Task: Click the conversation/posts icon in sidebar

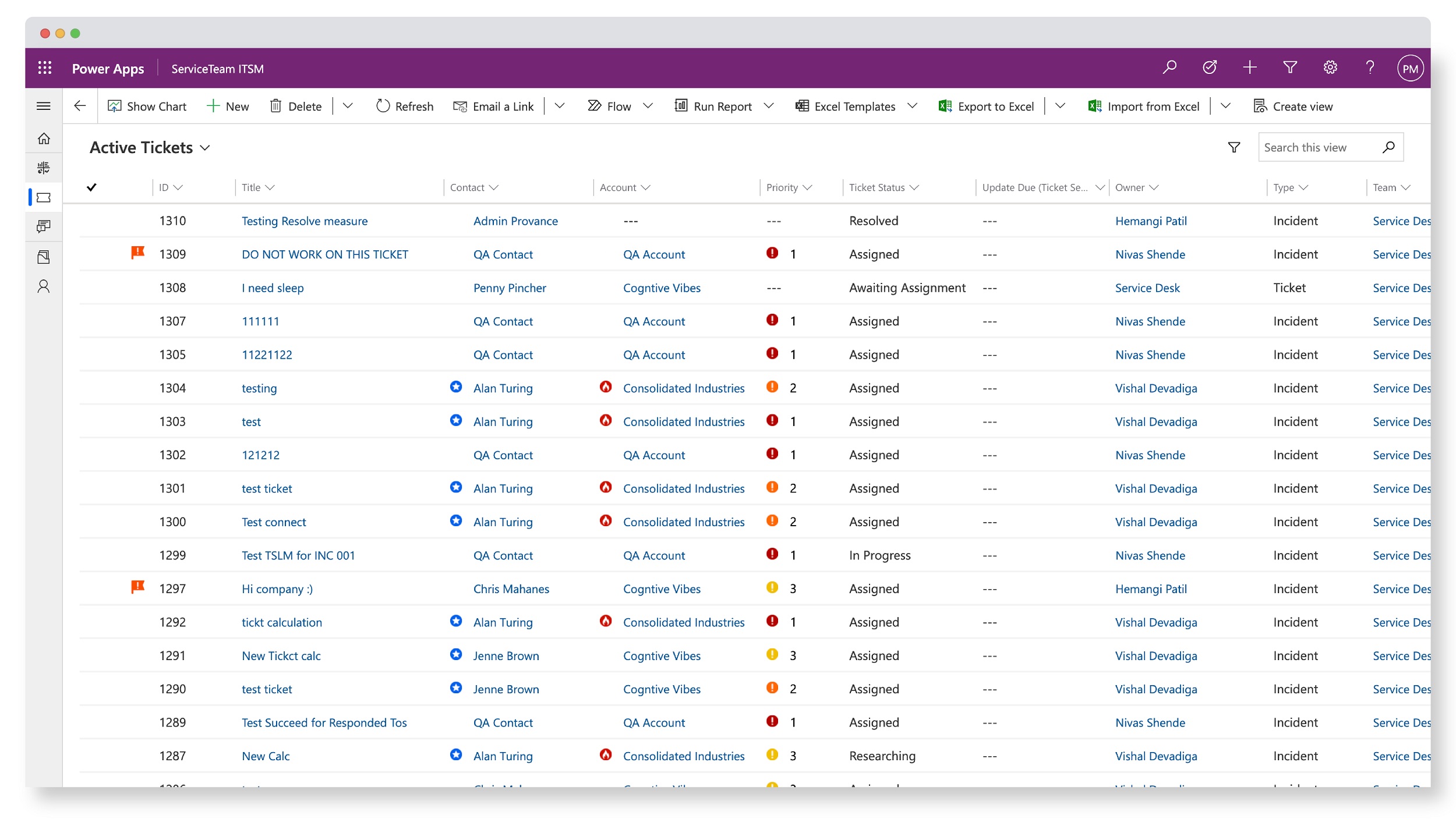Action: pos(44,226)
